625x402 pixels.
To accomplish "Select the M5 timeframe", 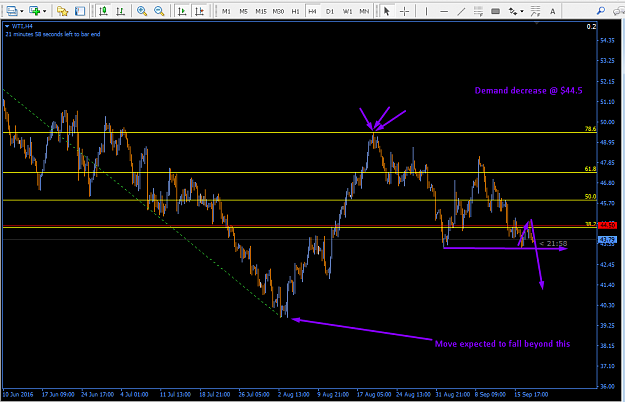I will click(244, 12).
